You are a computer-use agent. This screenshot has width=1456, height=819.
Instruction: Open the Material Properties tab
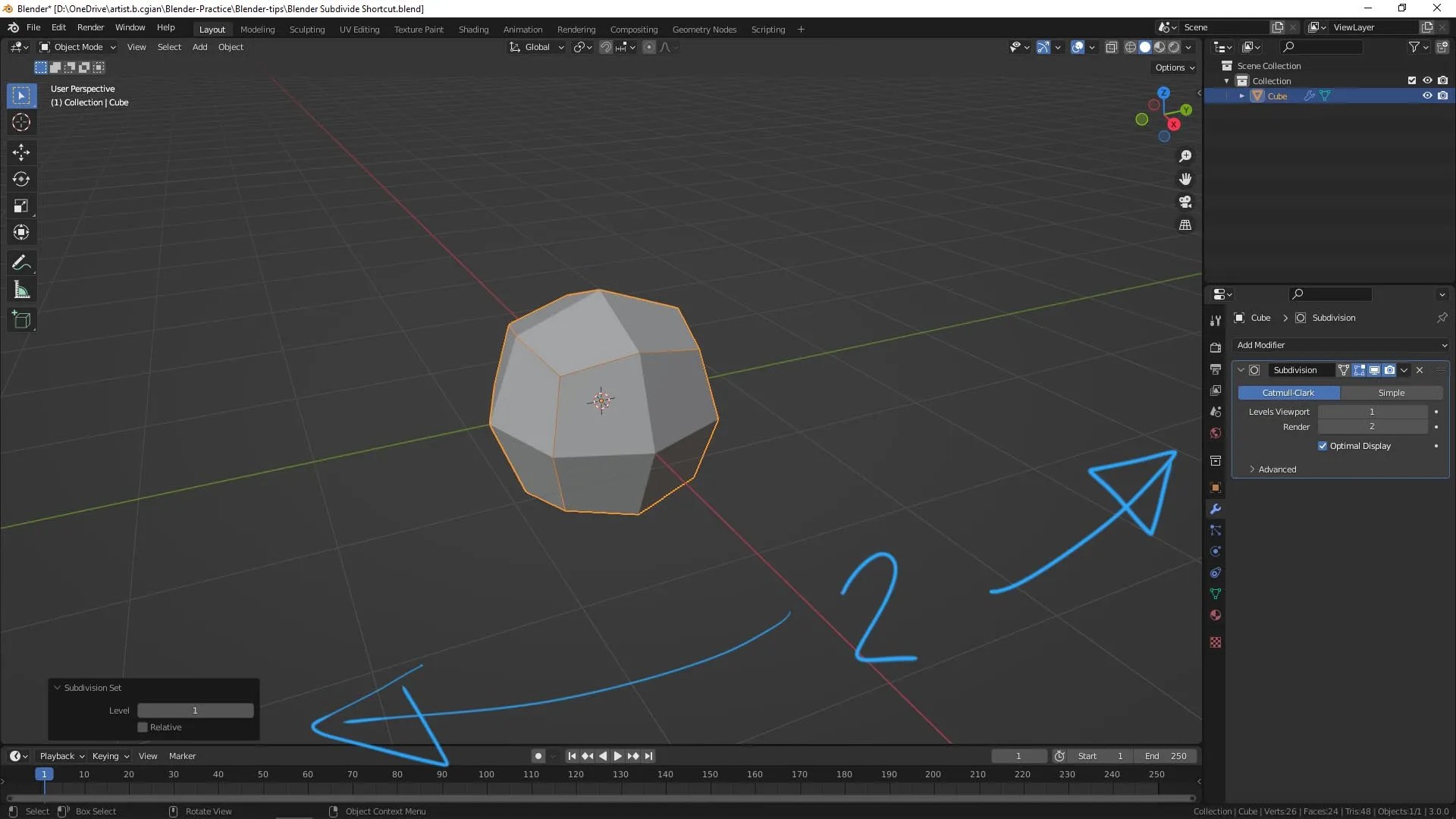1216,615
